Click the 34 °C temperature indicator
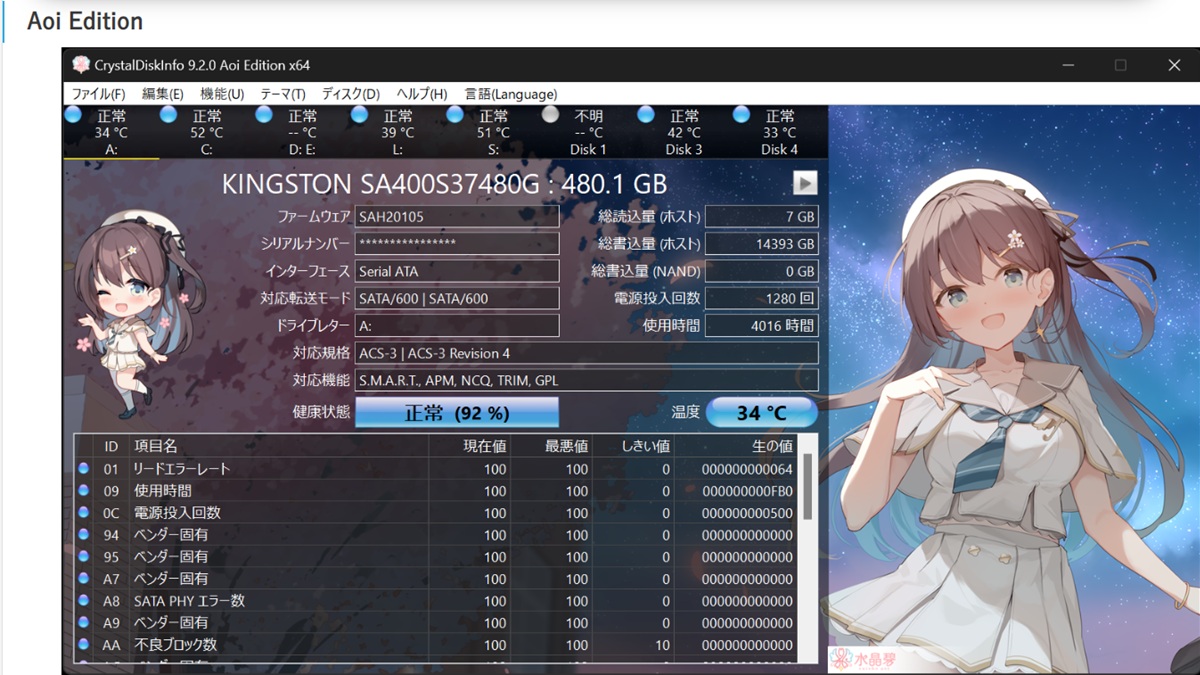This screenshot has width=1200, height=675. click(x=762, y=412)
